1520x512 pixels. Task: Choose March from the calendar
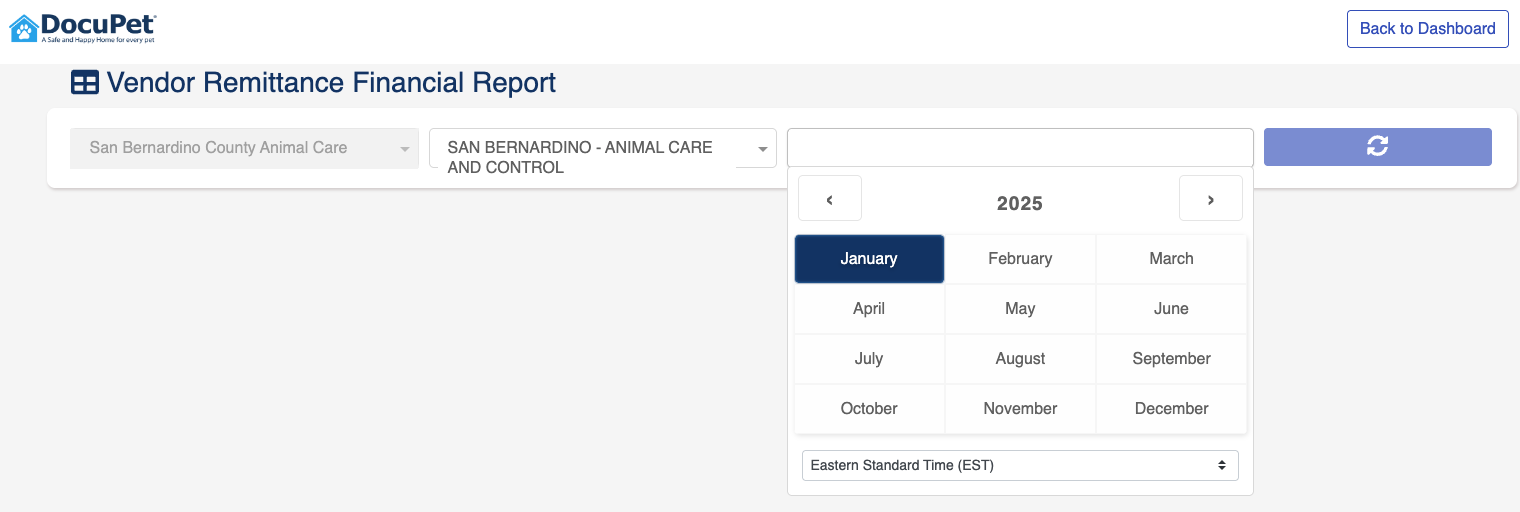tap(1171, 259)
